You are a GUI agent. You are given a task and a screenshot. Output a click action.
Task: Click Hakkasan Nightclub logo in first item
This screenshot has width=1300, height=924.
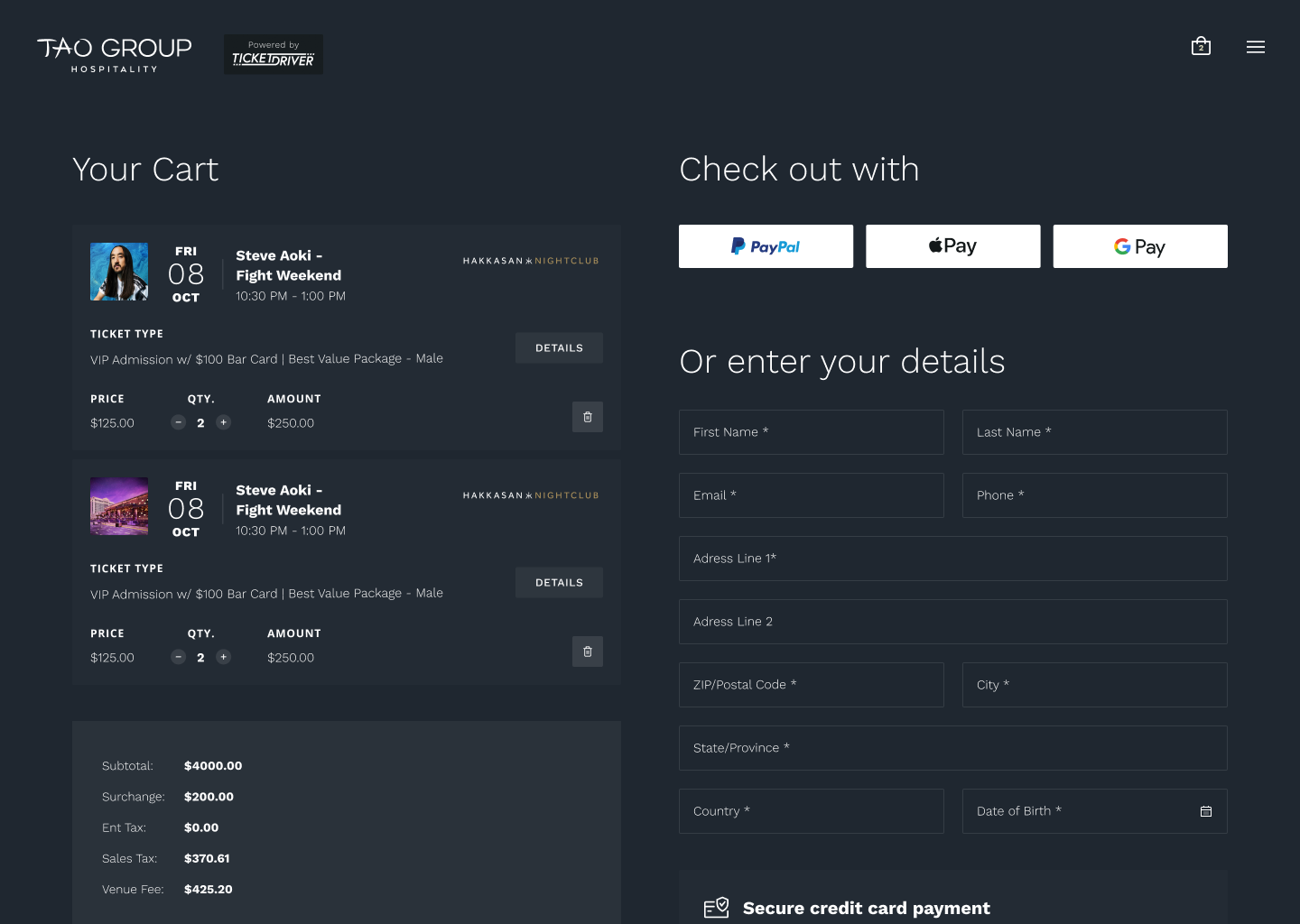click(531, 261)
